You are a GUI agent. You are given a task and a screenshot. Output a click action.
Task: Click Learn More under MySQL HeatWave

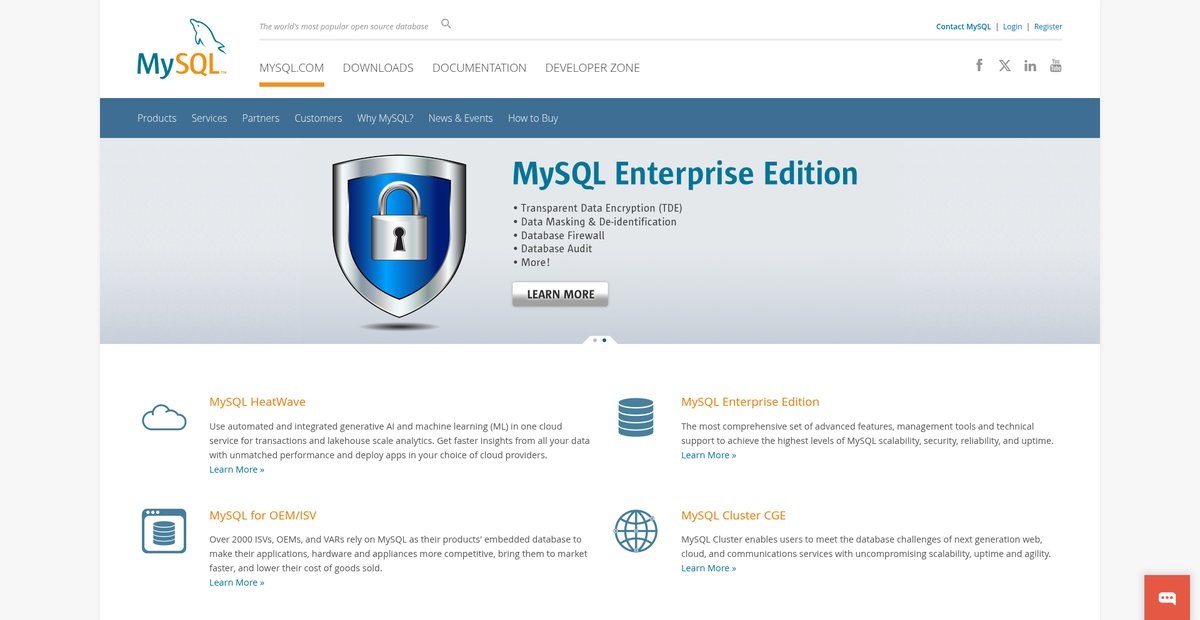click(237, 469)
